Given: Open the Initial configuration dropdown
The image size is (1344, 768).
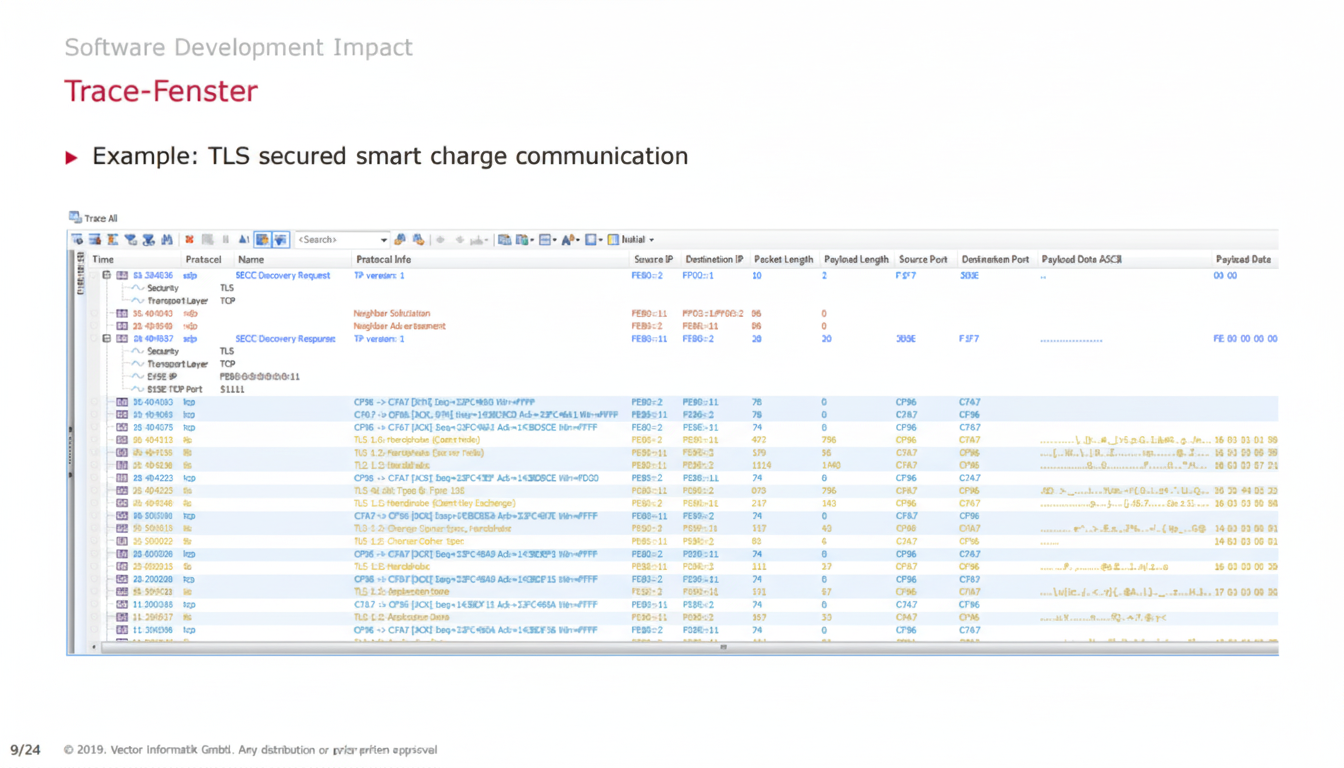Looking at the screenshot, I should pyautogui.click(x=651, y=240).
